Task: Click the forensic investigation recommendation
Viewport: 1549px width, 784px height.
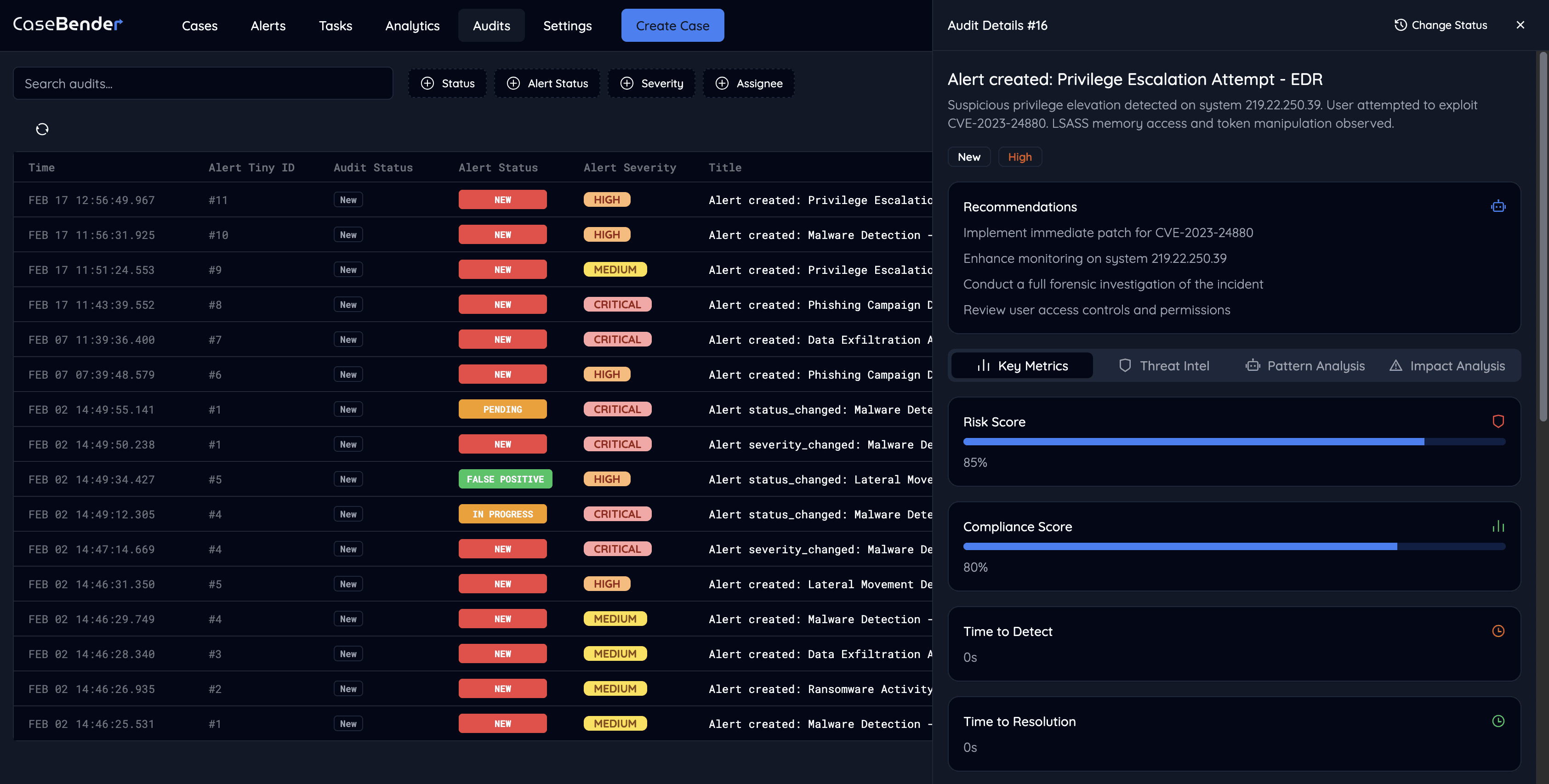Action: click(1113, 284)
